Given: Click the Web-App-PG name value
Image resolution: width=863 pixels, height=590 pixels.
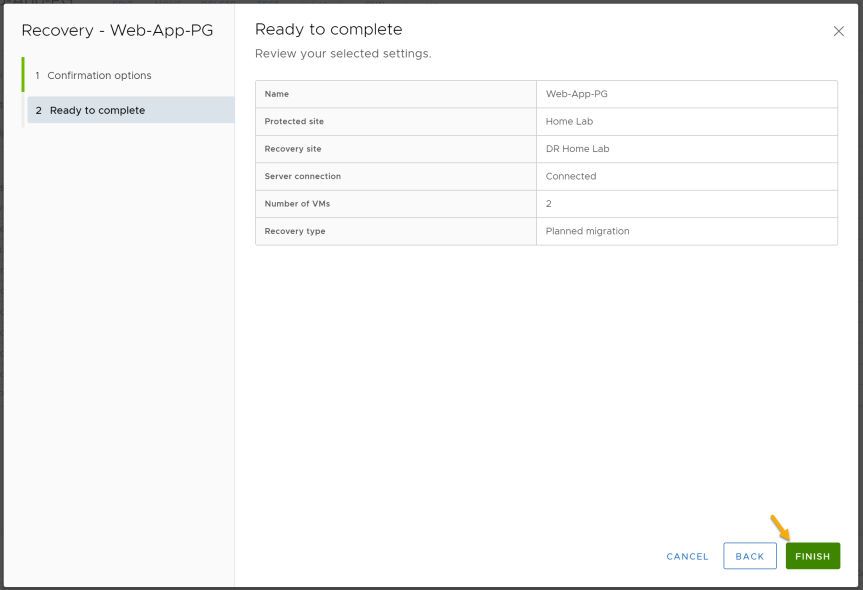Looking at the screenshot, I should pos(576,94).
